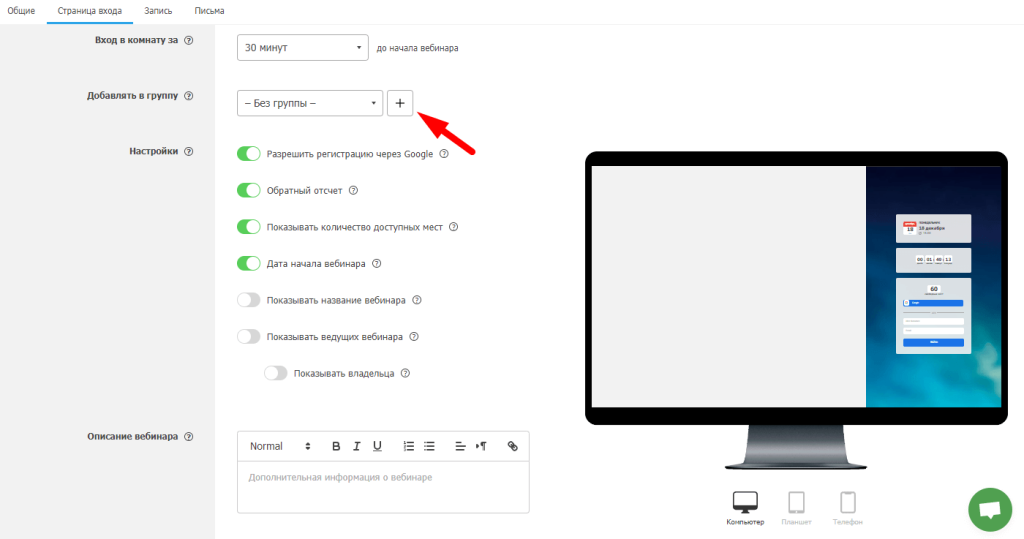This screenshot has height=539, width=1024.
Task: Insert numbered list in editor
Action: click(409, 446)
